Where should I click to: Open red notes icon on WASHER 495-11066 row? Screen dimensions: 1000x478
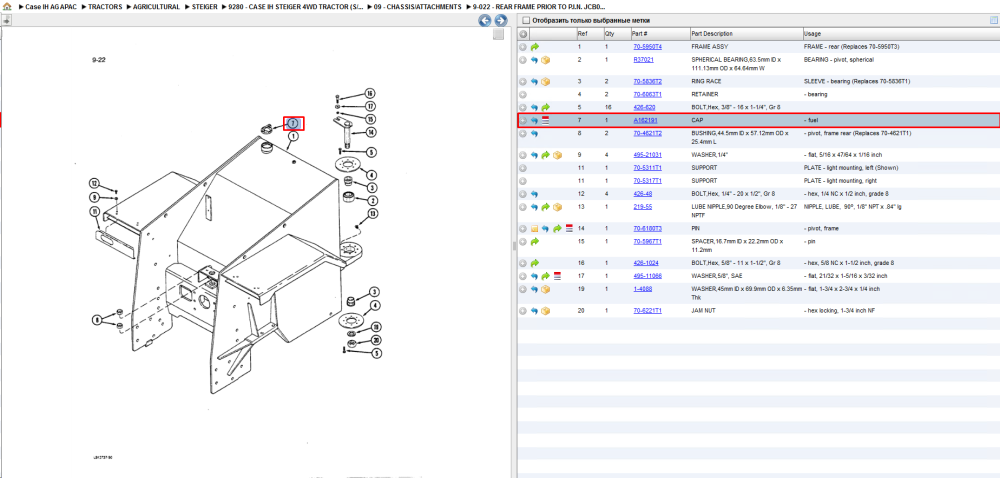557,276
